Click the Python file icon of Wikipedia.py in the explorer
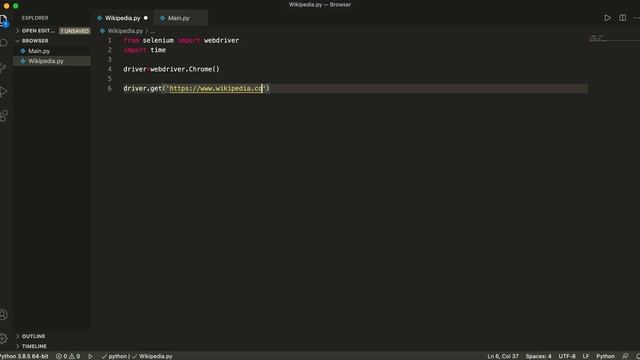Screen dimensions: 640x360 [23, 61]
